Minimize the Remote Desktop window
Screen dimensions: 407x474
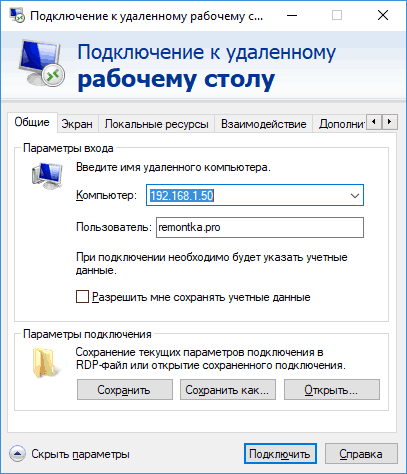click(292, 15)
